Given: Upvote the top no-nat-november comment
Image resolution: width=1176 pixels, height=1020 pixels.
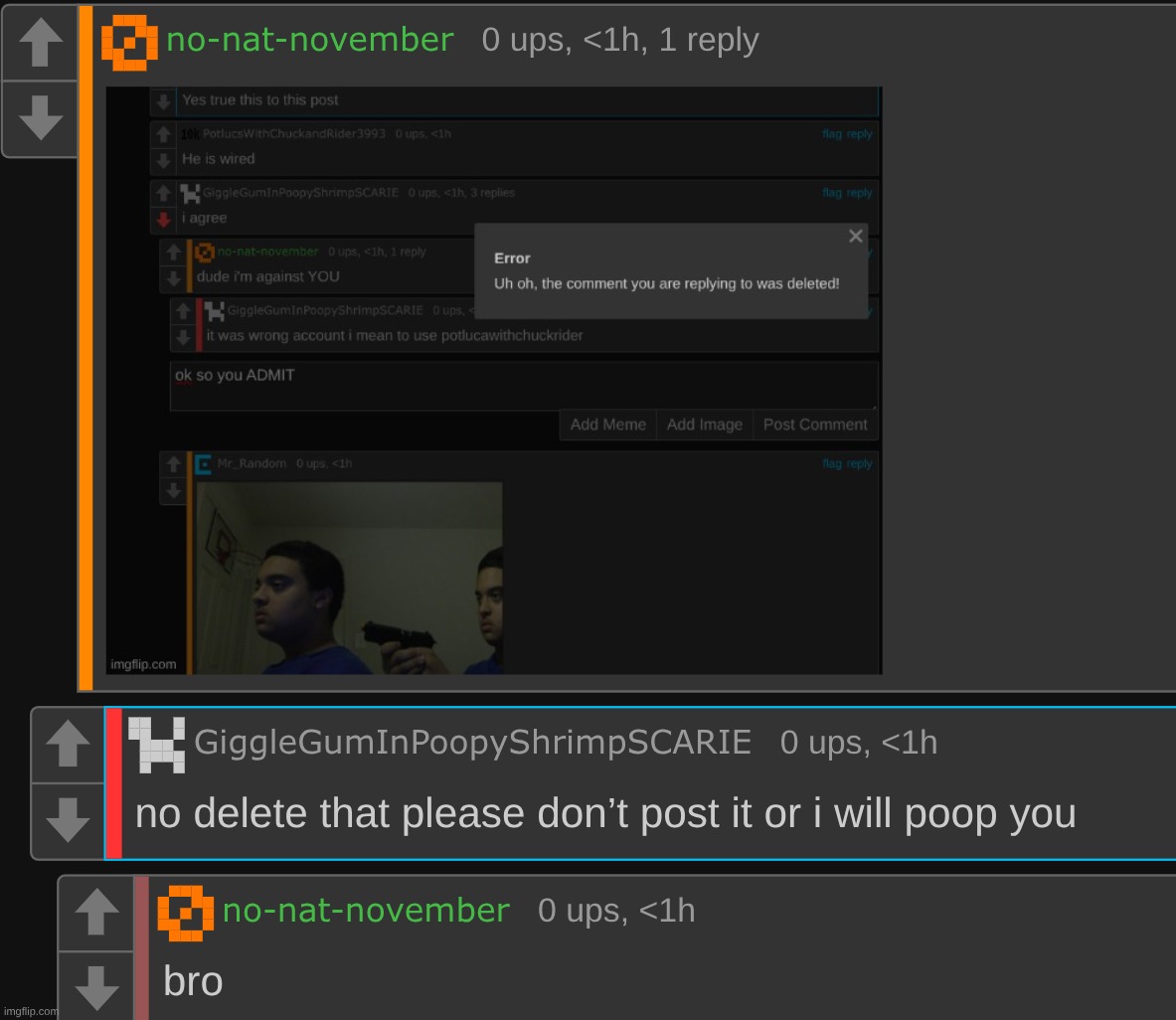Looking at the screenshot, I should (41, 42).
